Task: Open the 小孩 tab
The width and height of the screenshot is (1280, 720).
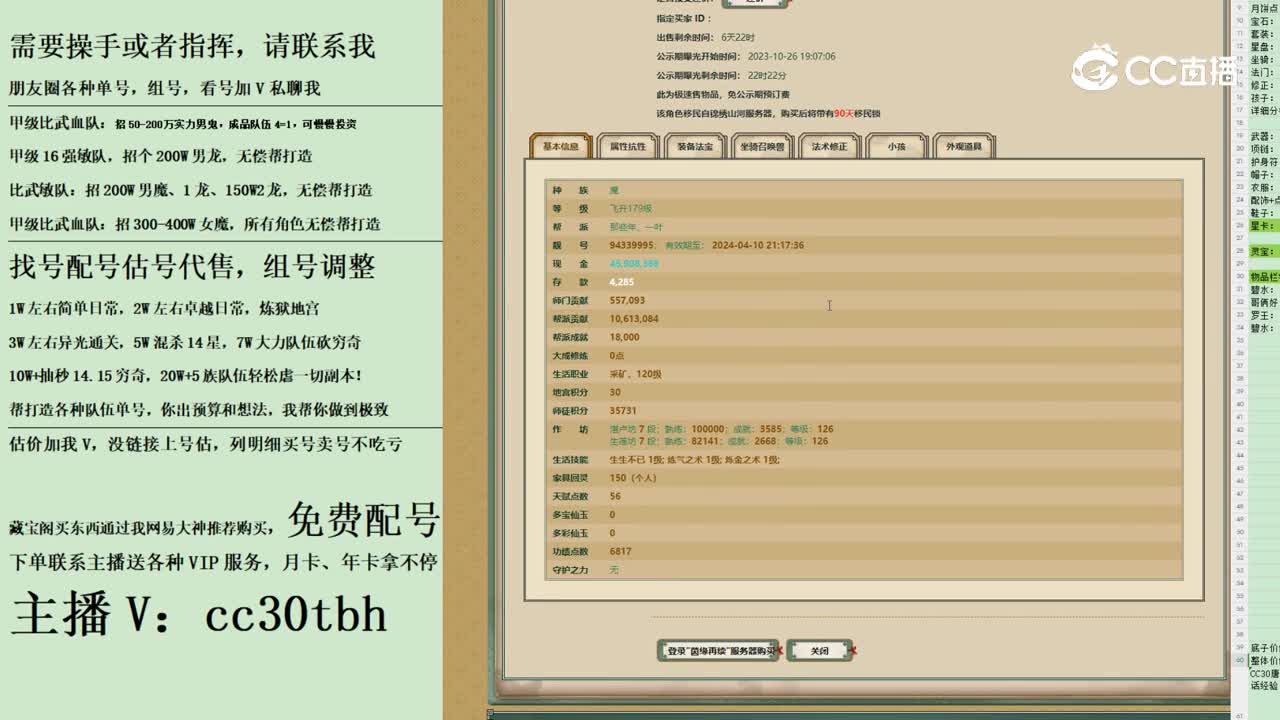Action: click(x=896, y=146)
